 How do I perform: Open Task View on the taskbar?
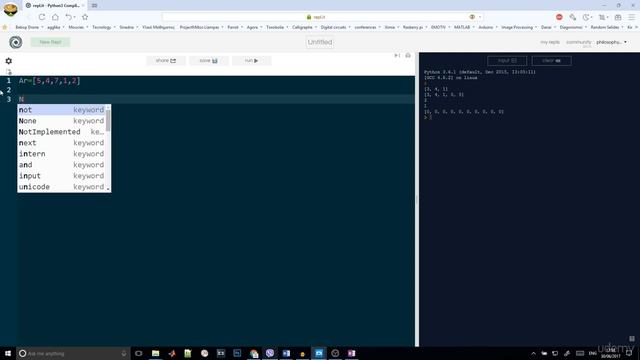point(139,353)
